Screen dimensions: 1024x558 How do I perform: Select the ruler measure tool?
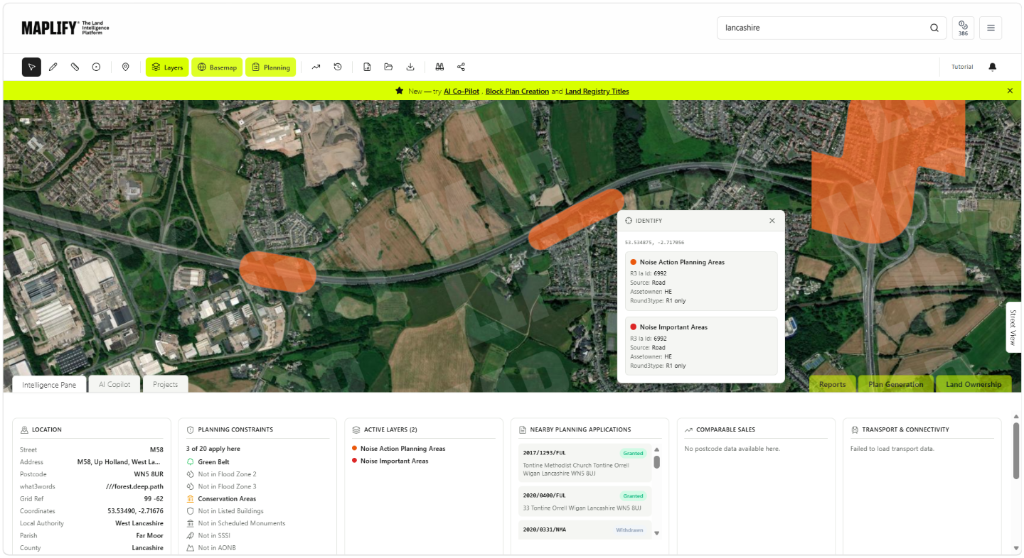[75, 67]
